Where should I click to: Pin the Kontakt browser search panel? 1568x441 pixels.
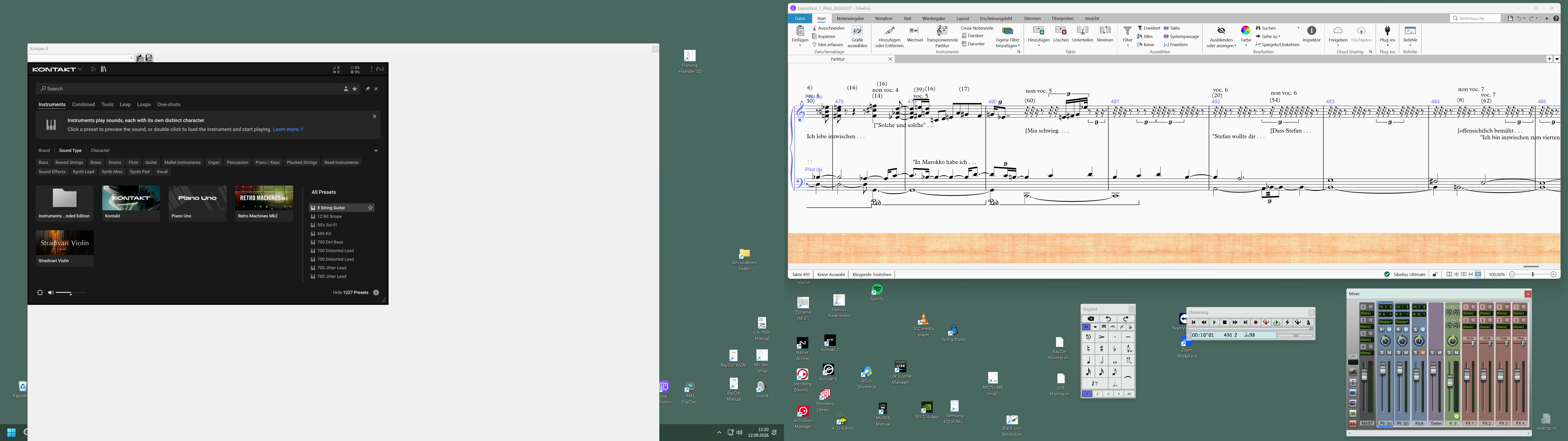click(368, 89)
